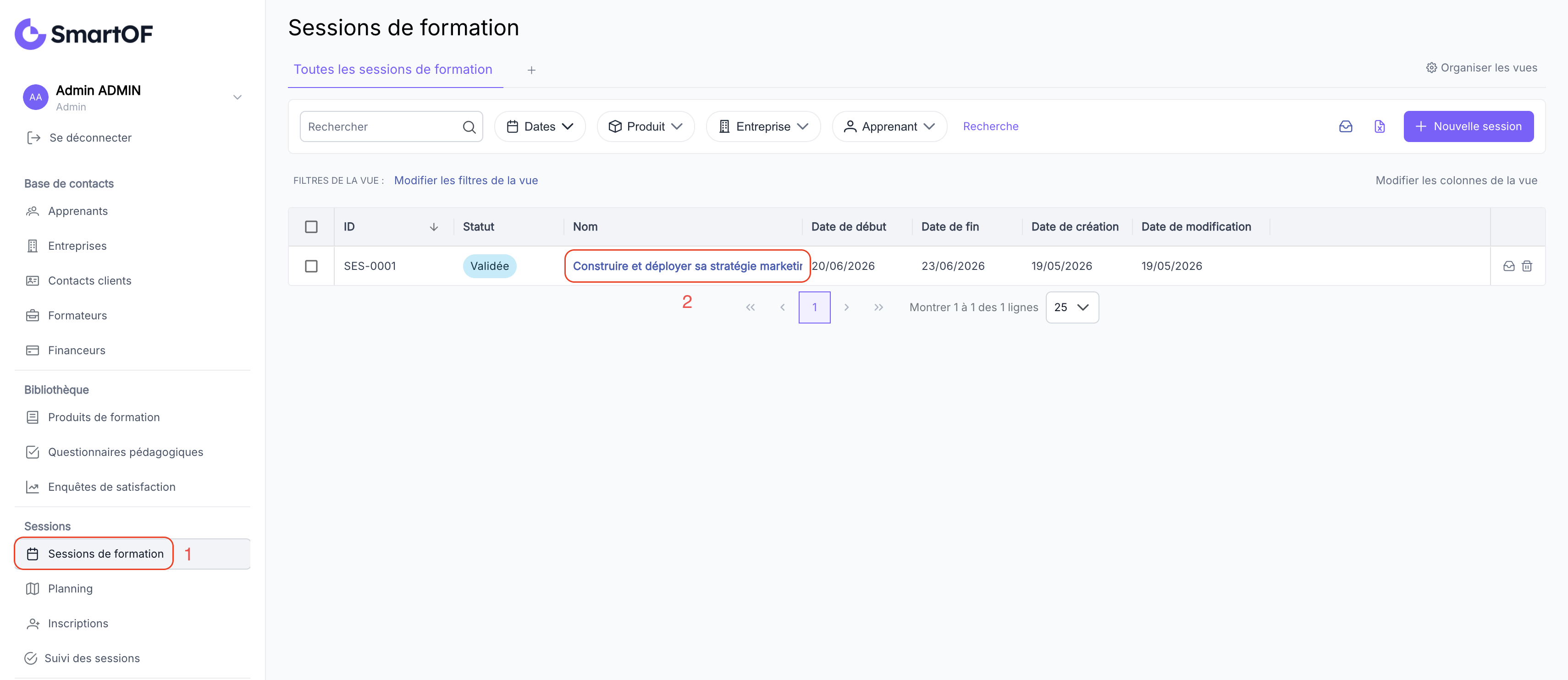The width and height of the screenshot is (1568, 680).
Task: Expand the Admin ADMIN account chevron
Action: coord(237,97)
